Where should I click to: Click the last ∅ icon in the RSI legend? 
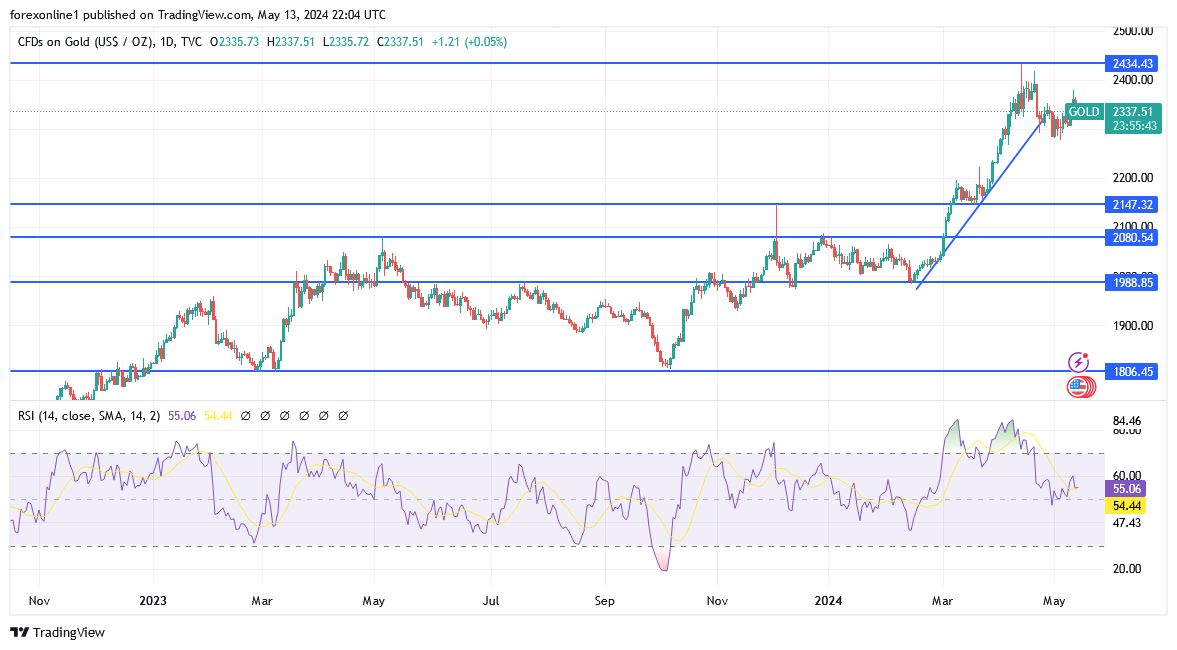coord(343,415)
